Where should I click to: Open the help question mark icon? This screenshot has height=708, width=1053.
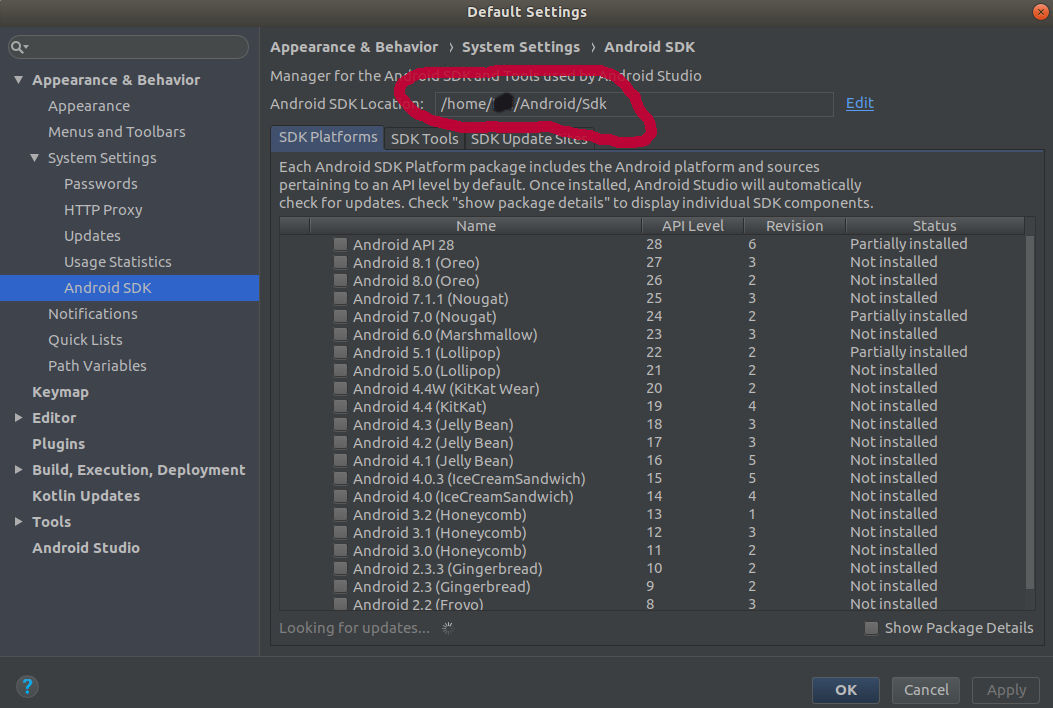(27, 687)
